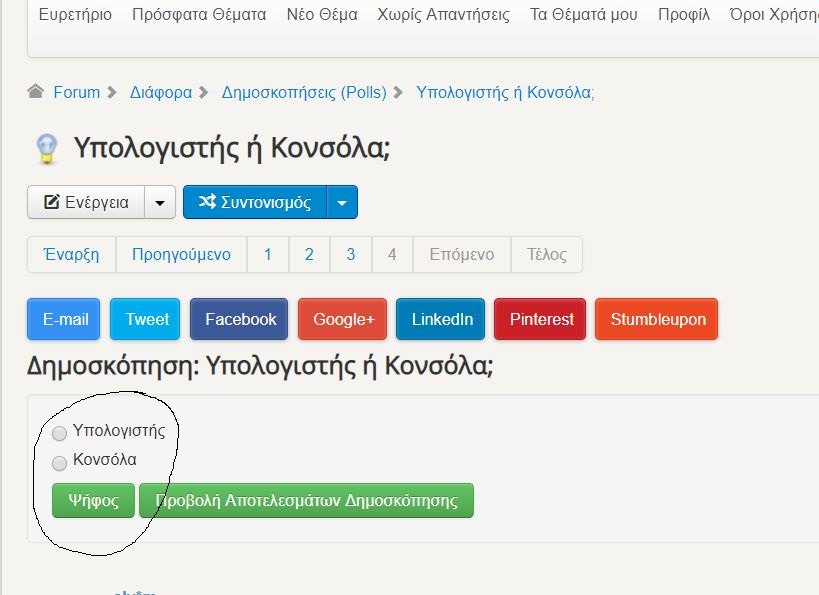Share topic on Pinterest
The width and height of the screenshot is (819, 595).
point(541,320)
